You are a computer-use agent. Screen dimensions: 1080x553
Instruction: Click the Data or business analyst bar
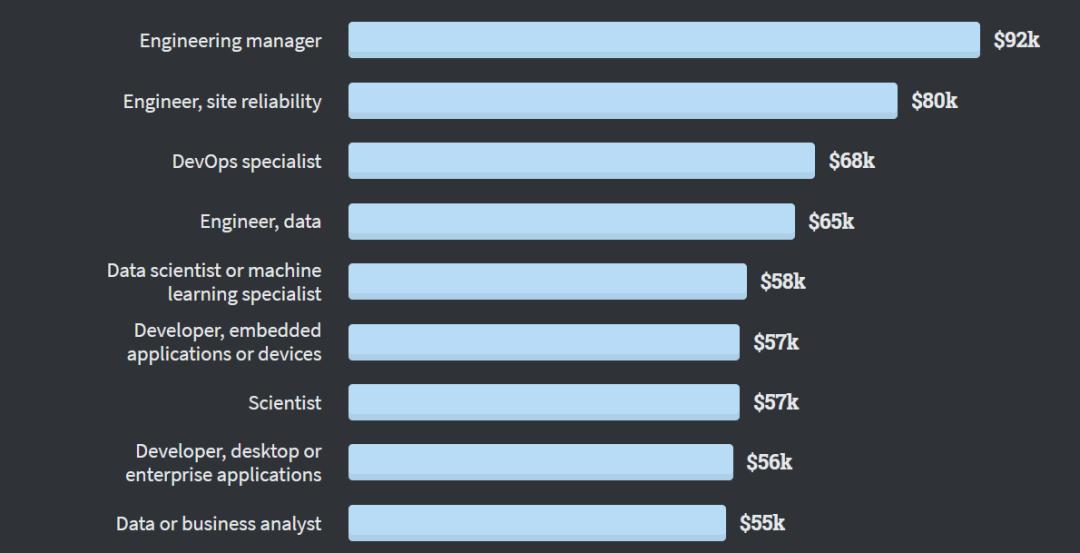point(537,523)
